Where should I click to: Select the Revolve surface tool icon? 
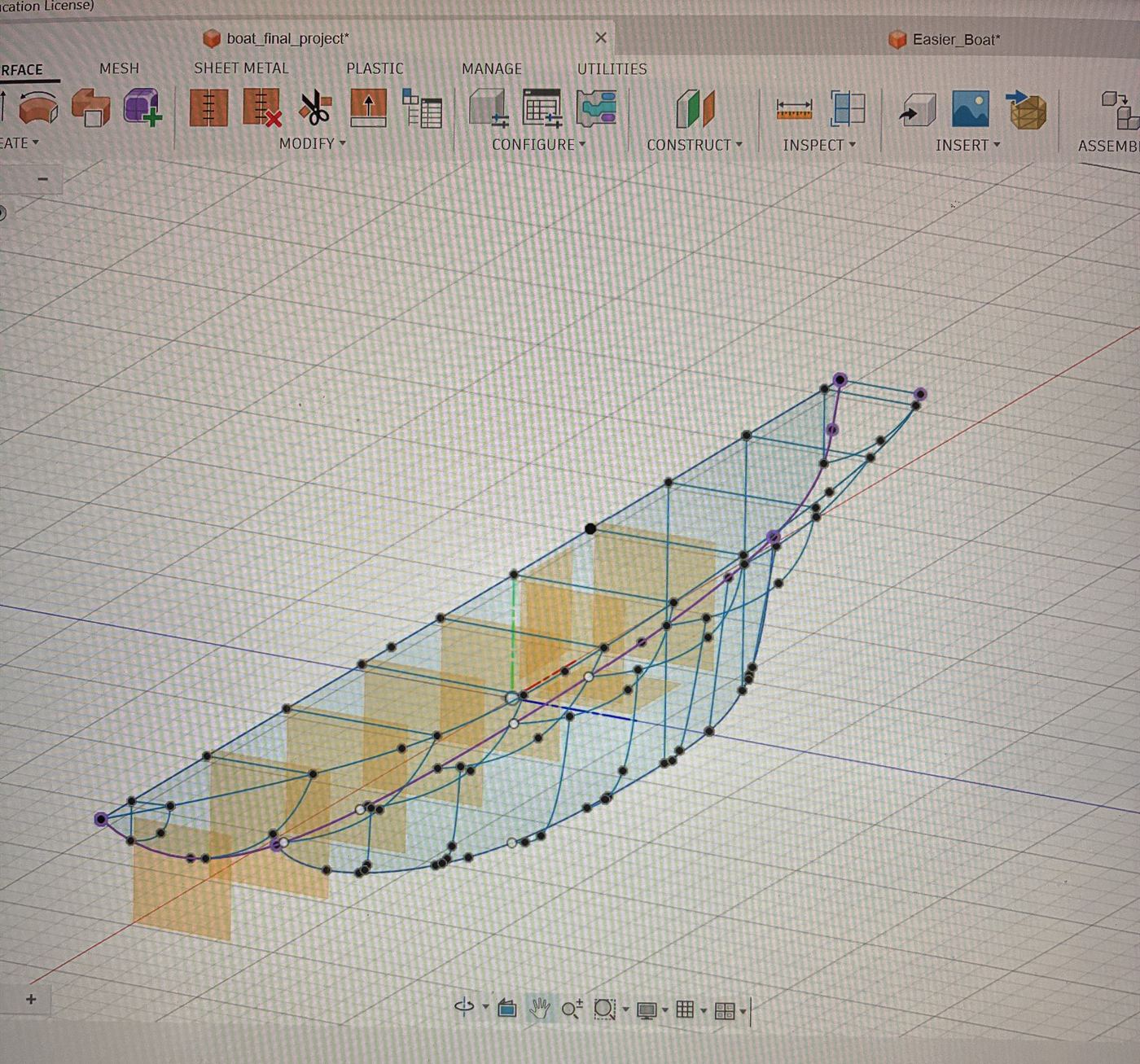pyautogui.click(x=38, y=107)
